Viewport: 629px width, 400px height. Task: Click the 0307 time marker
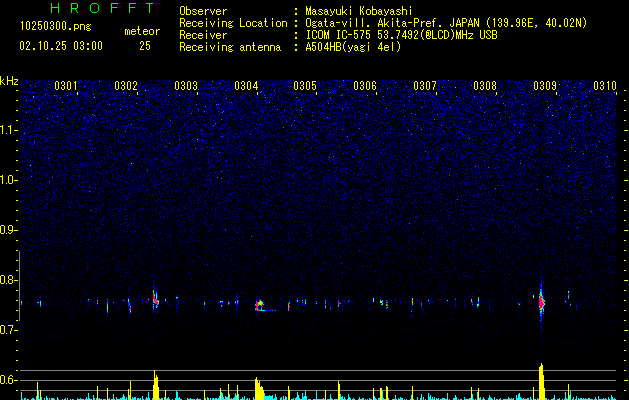pos(425,86)
